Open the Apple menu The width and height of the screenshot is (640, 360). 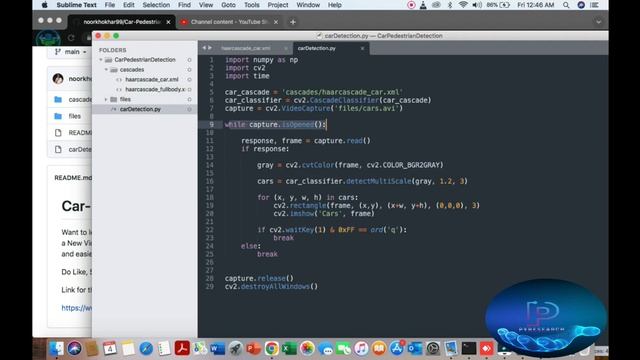pos(44,5)
